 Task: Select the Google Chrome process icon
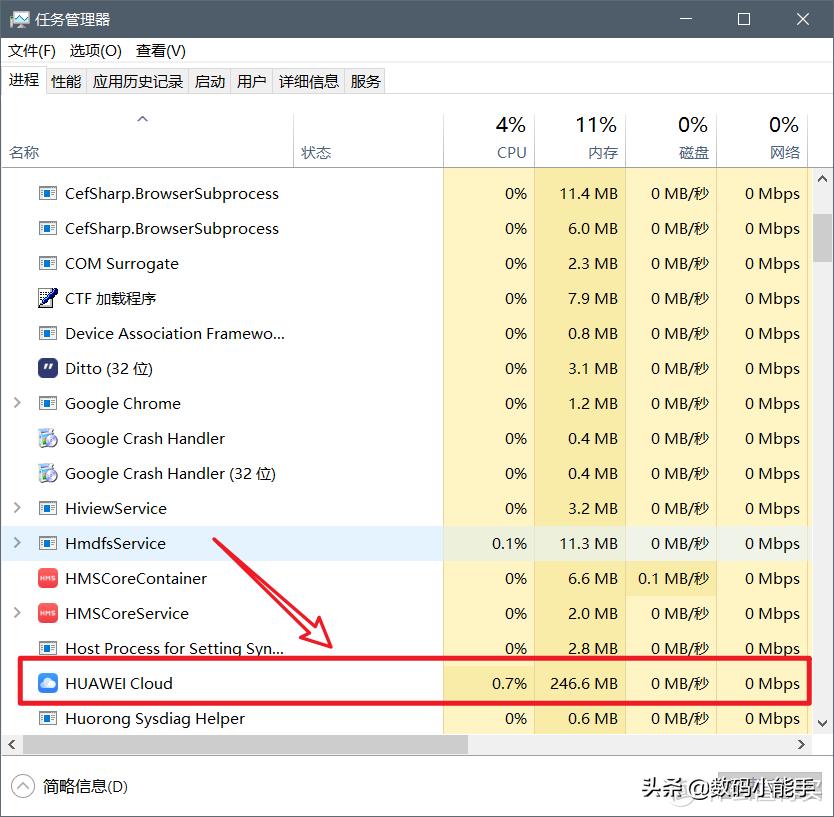(47, 403)
